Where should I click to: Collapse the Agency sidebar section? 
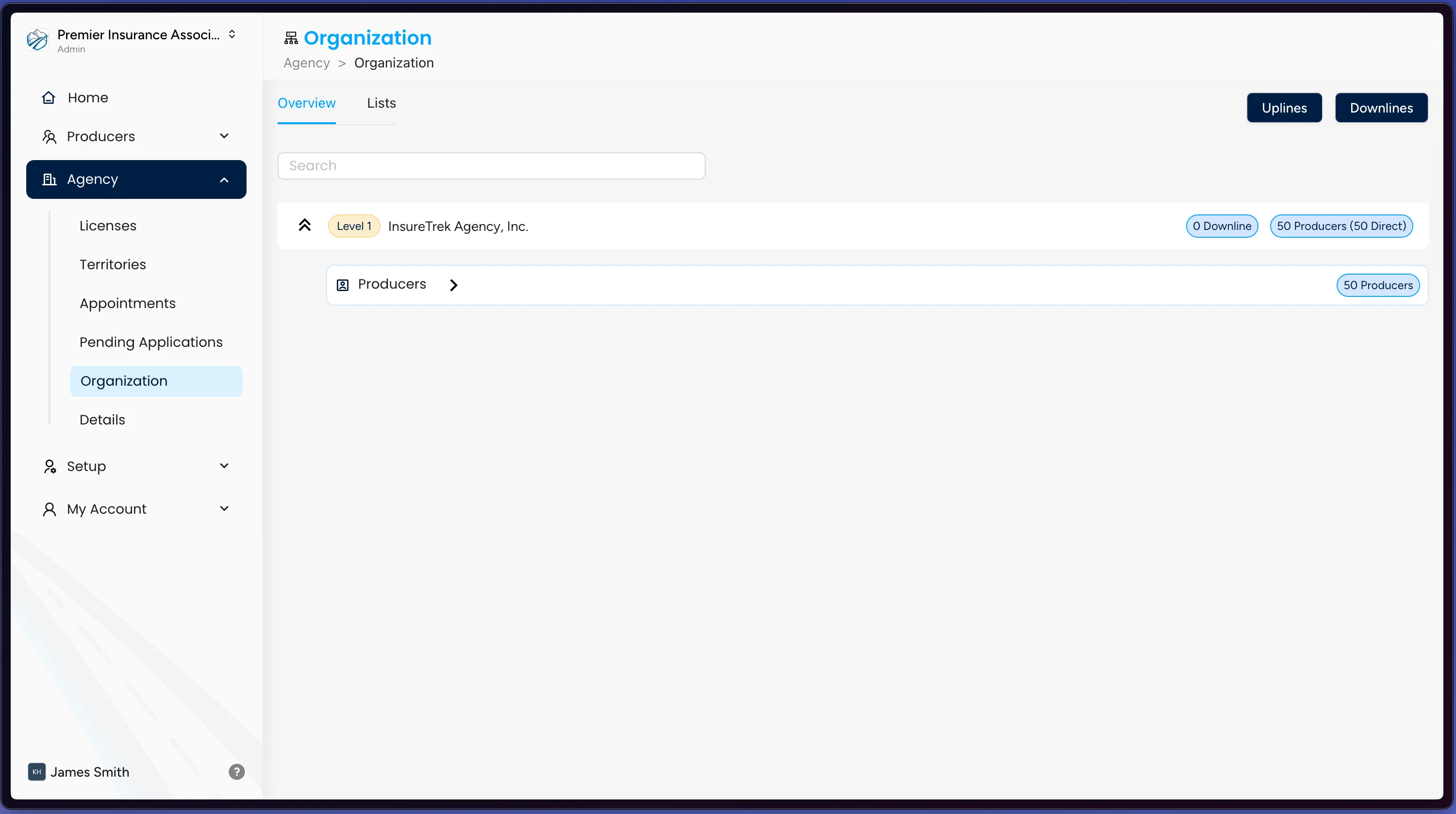click(x=224, y=179)
